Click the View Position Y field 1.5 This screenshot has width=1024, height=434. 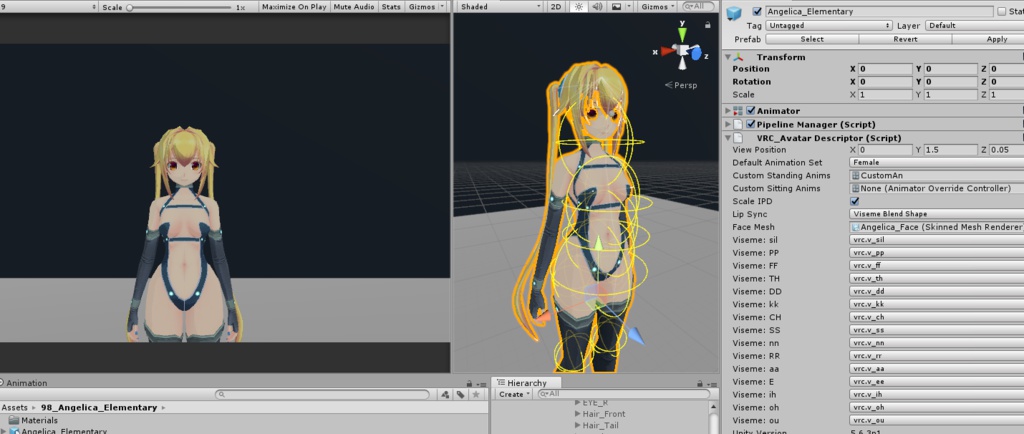click(950, 150)
